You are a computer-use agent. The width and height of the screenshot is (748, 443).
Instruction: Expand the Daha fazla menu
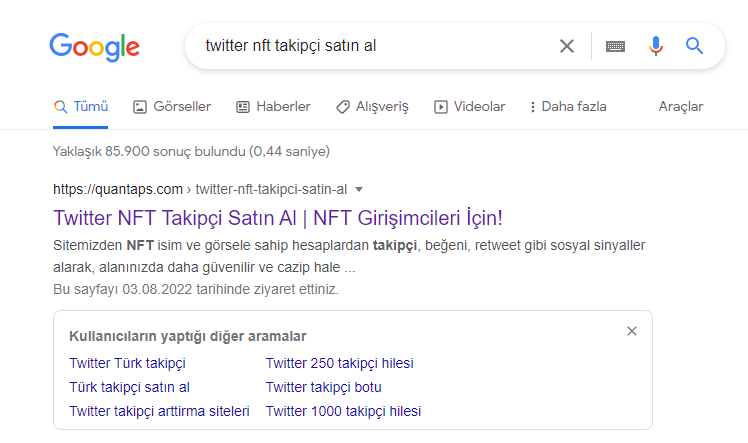(568, 106)
